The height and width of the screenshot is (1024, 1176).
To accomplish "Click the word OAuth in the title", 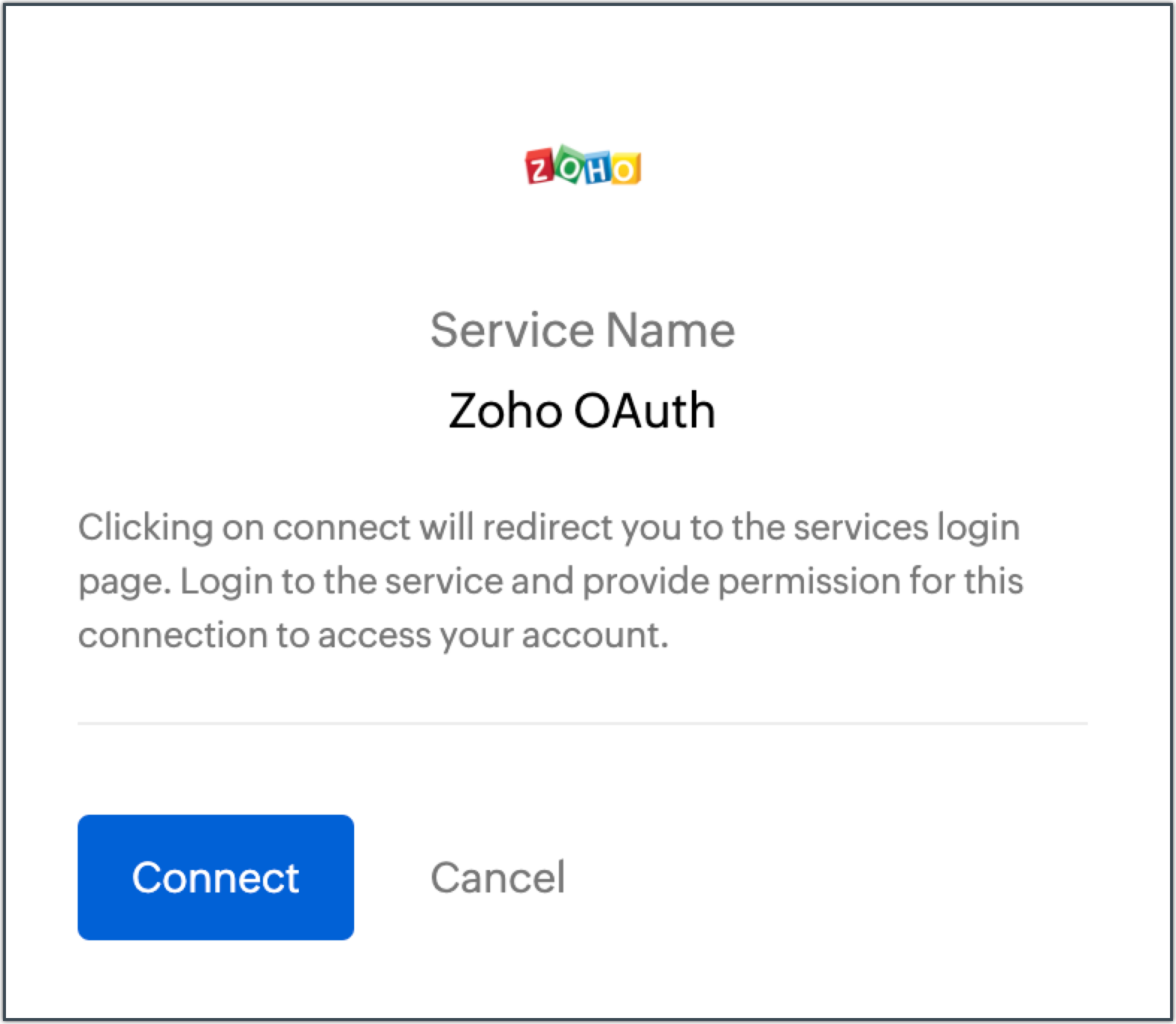I will pos(645,410).
